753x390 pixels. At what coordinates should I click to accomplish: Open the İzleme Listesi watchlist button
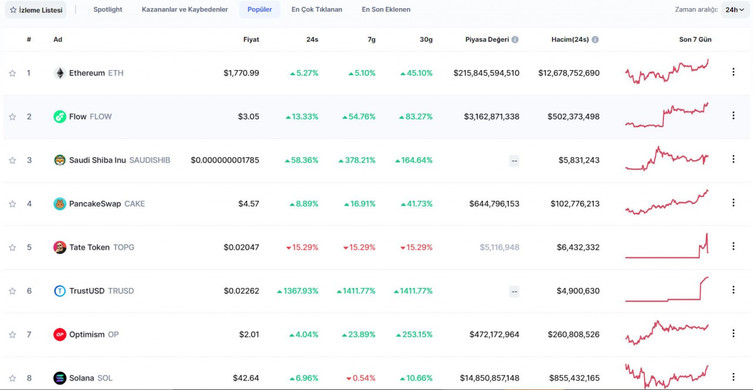[36, 10]
